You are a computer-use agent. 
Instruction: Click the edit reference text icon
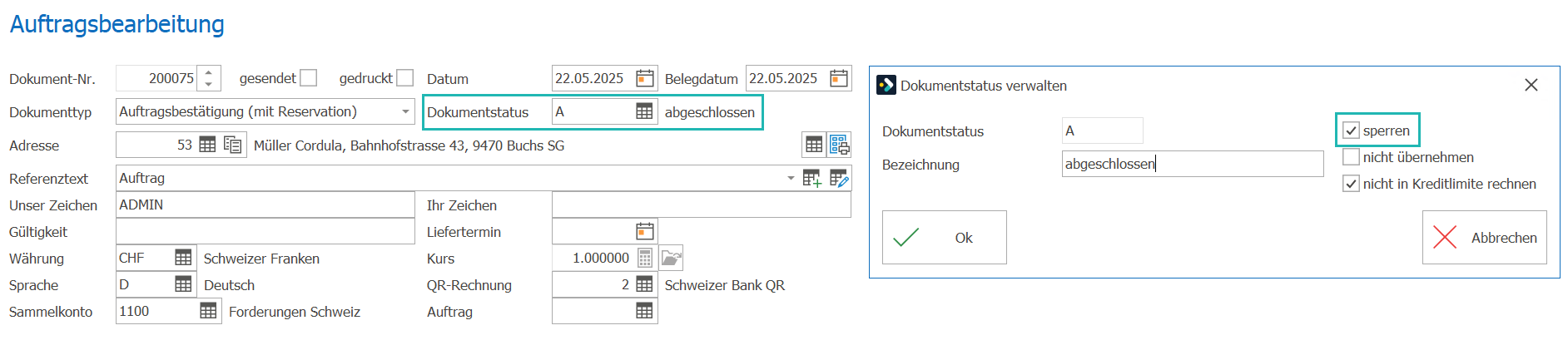coord(838,178)
